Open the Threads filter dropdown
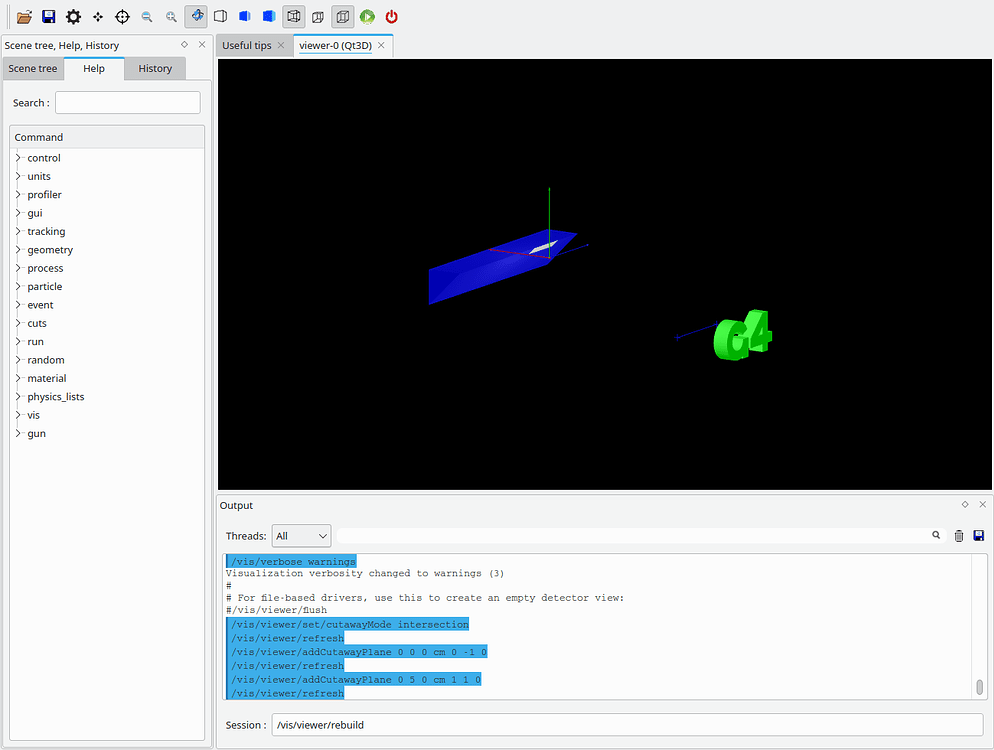This screenshot has width=994, height=750. (300, 535)
